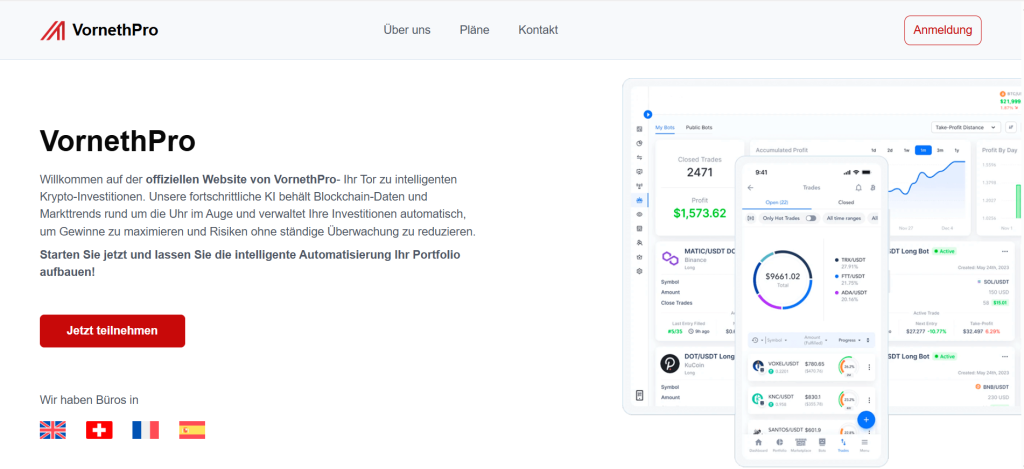This screenshot has height=469, width=1024.
Task: Tap Trades in the phone bottom navigation
Action: click(x=843, y=445)
